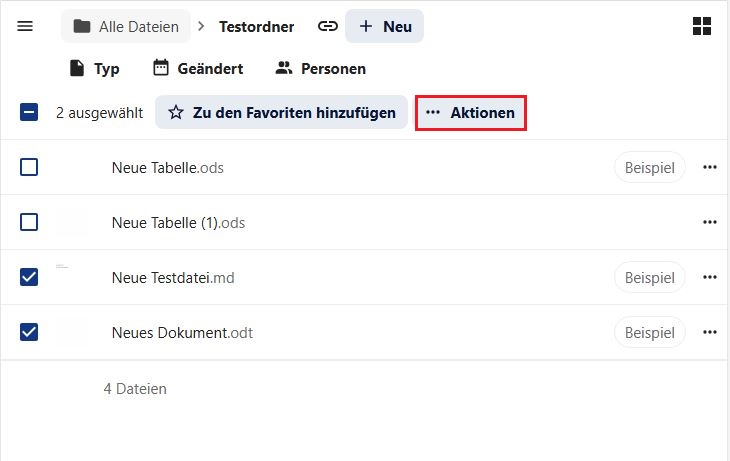
Task: Uncheck the Neues Dokument.odt checkbox
Action: point(29,332)
